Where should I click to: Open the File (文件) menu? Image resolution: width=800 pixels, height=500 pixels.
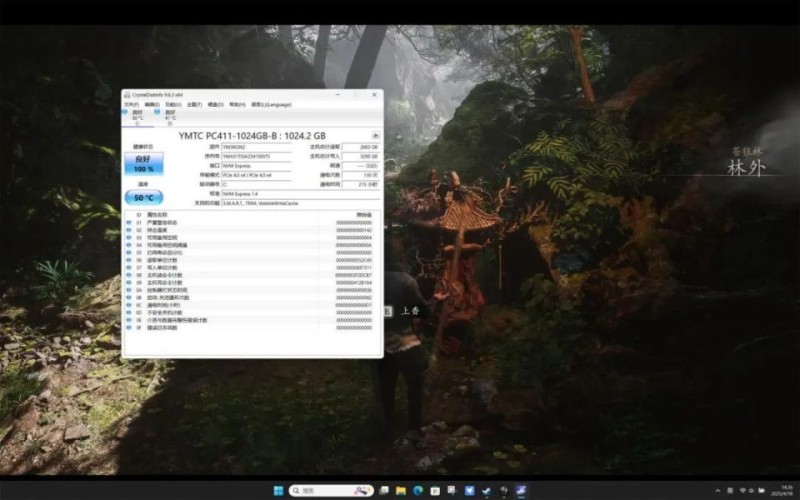tap(131, 104)
